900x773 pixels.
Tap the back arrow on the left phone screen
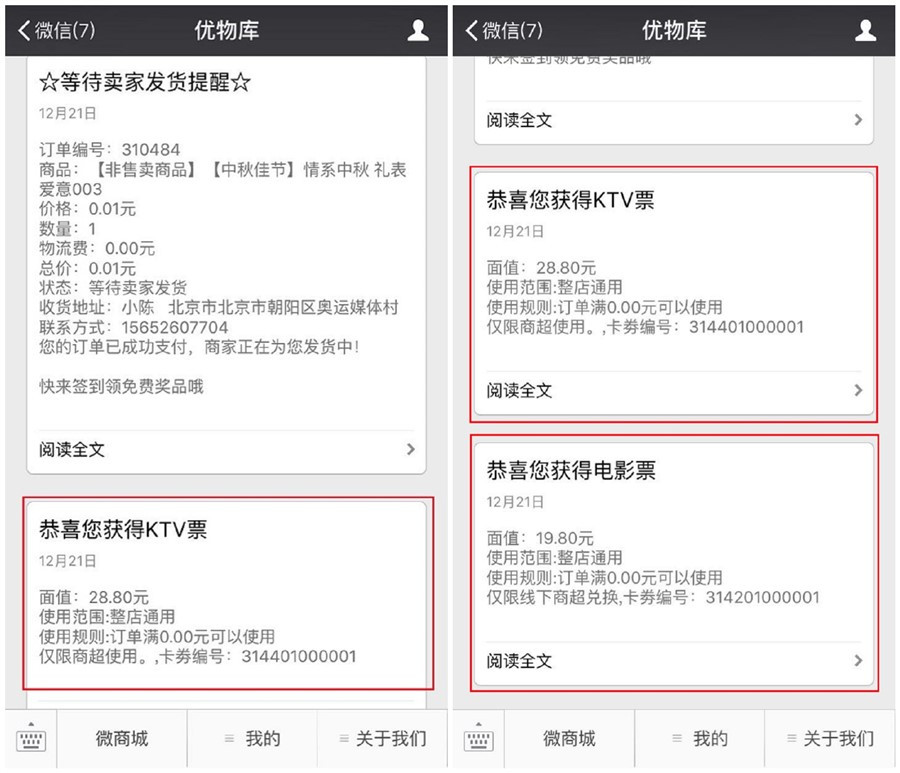click(x=24, y=30)
